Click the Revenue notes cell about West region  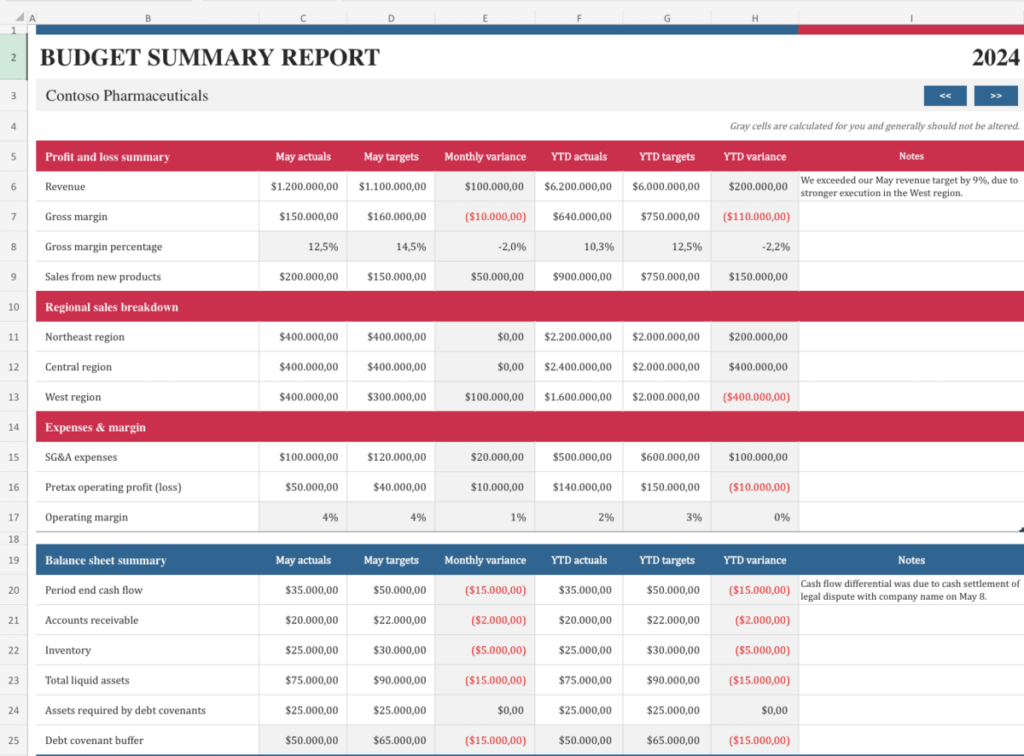click(911, 186)
